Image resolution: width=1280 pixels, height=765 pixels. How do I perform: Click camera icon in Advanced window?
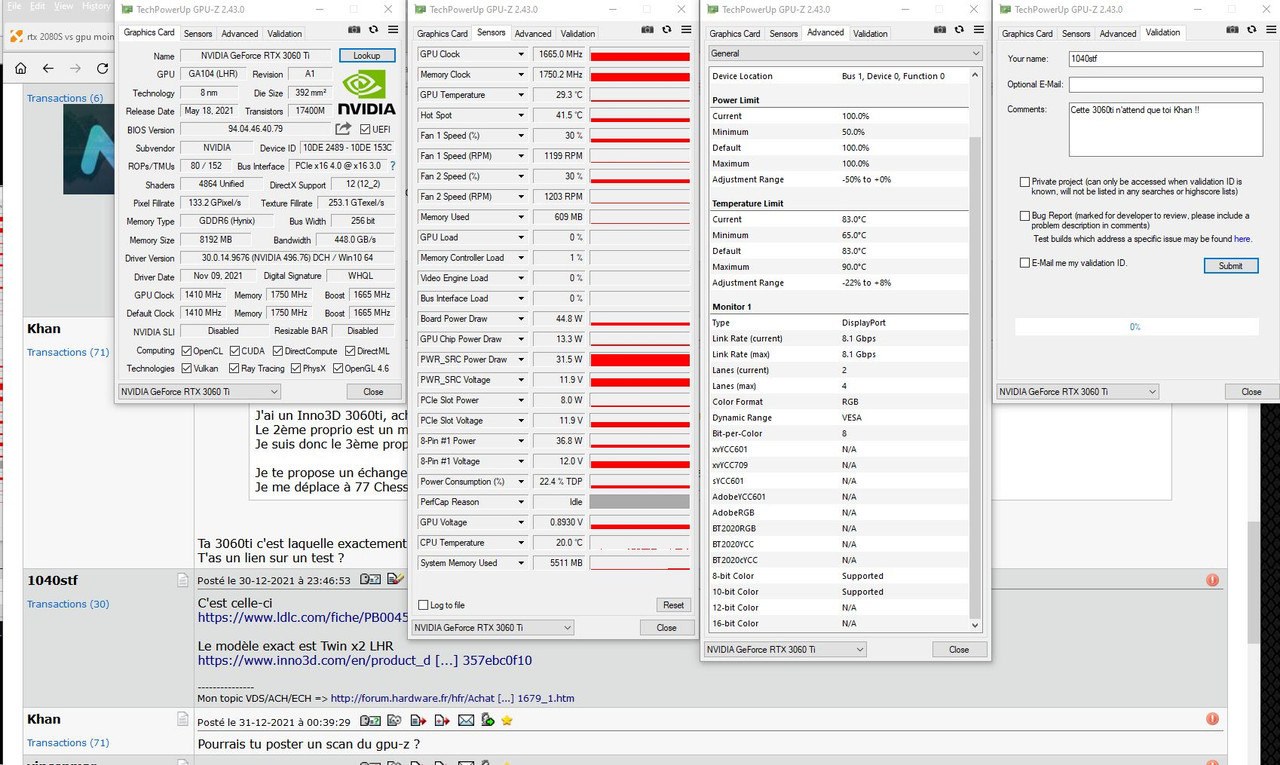(939, 31)
